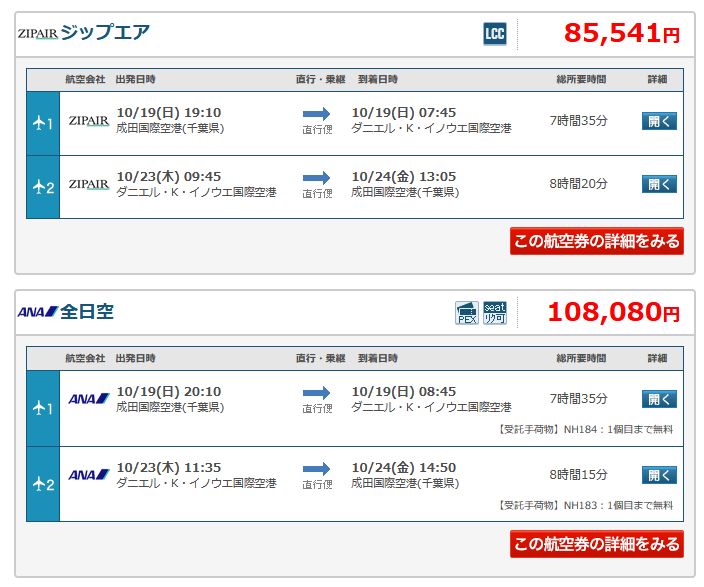Viewport: 704px width, 587px height.
Task: Open details for ANA 10/23 11:35 flight
Action: (659, 475)
